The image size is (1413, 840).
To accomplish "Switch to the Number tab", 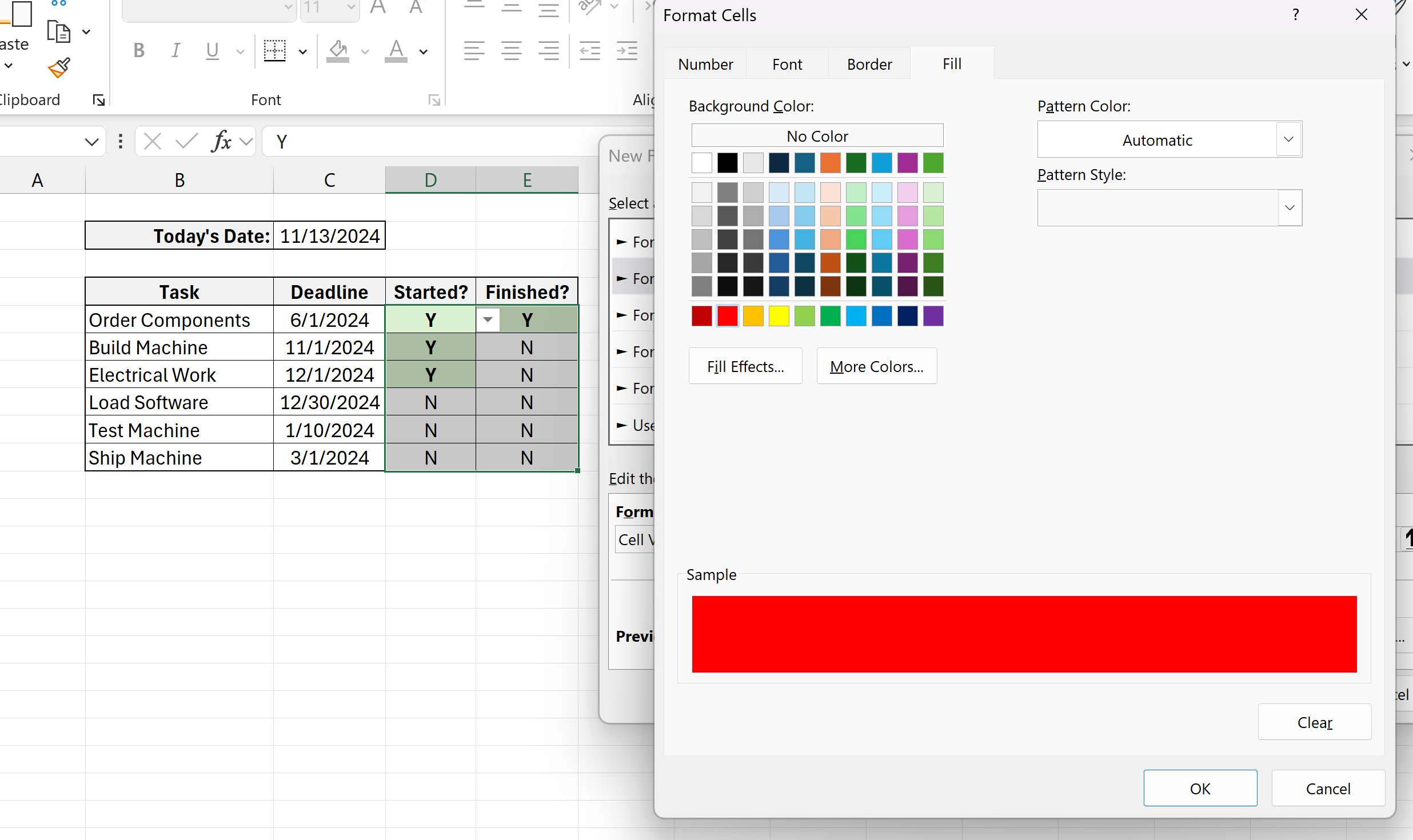I will pos(705,63).
